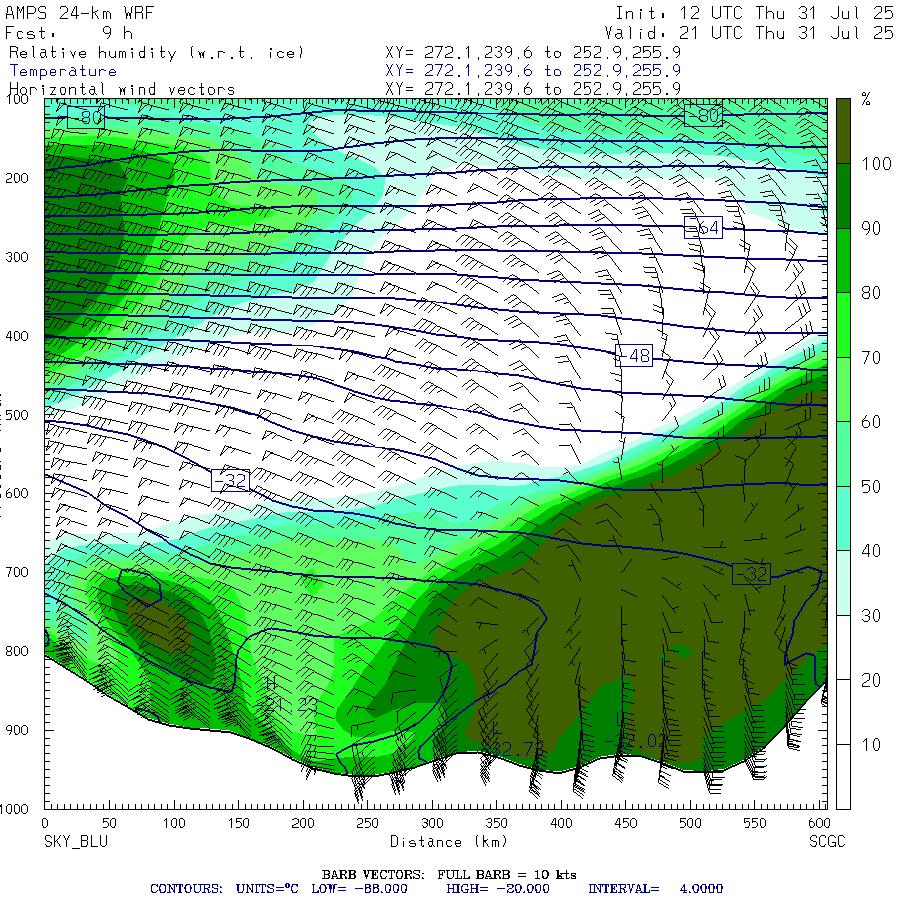Click the XY coordinates line beside Relative humidity

point(533,53)
